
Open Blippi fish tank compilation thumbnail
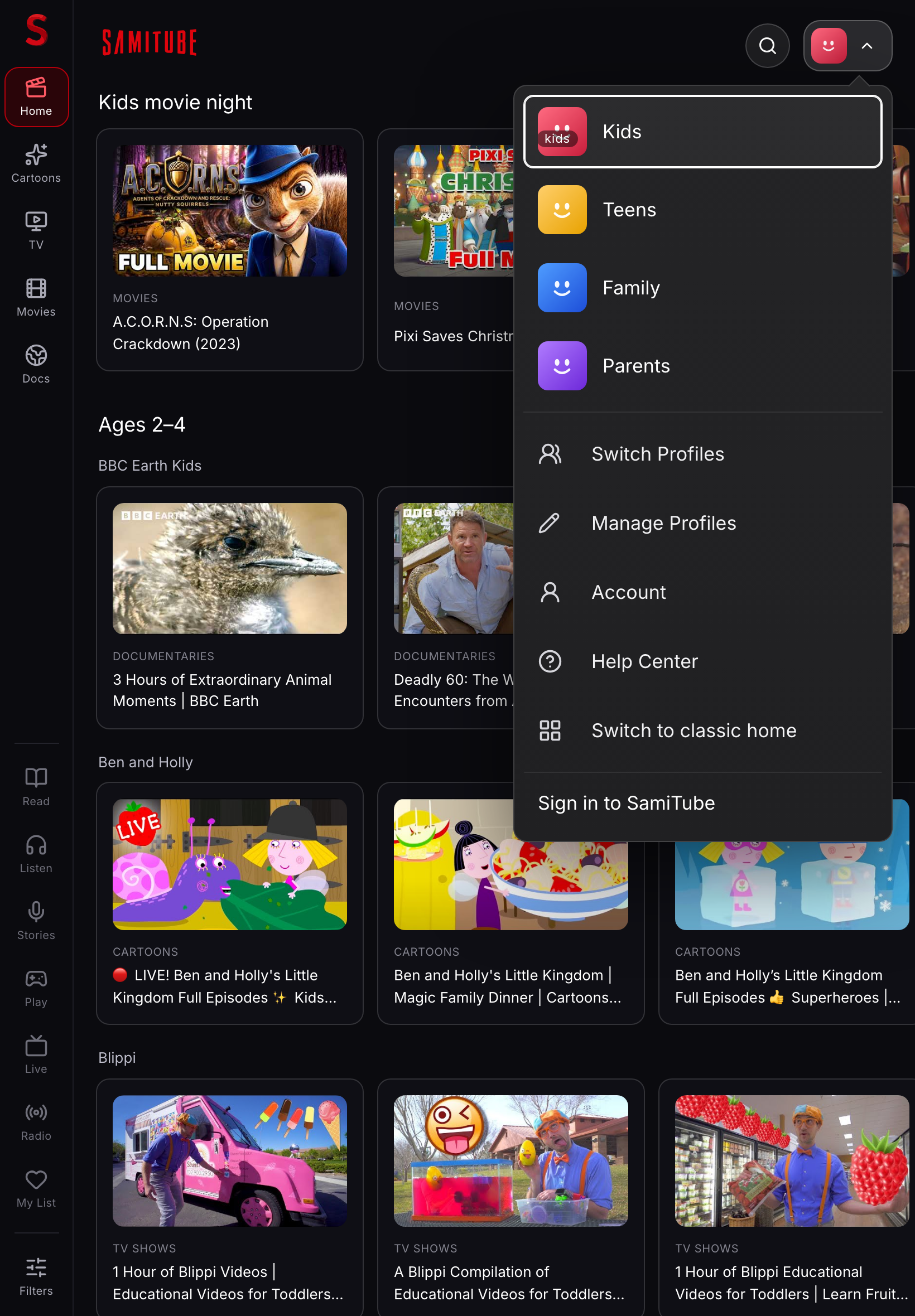(x=511, y=1161)
